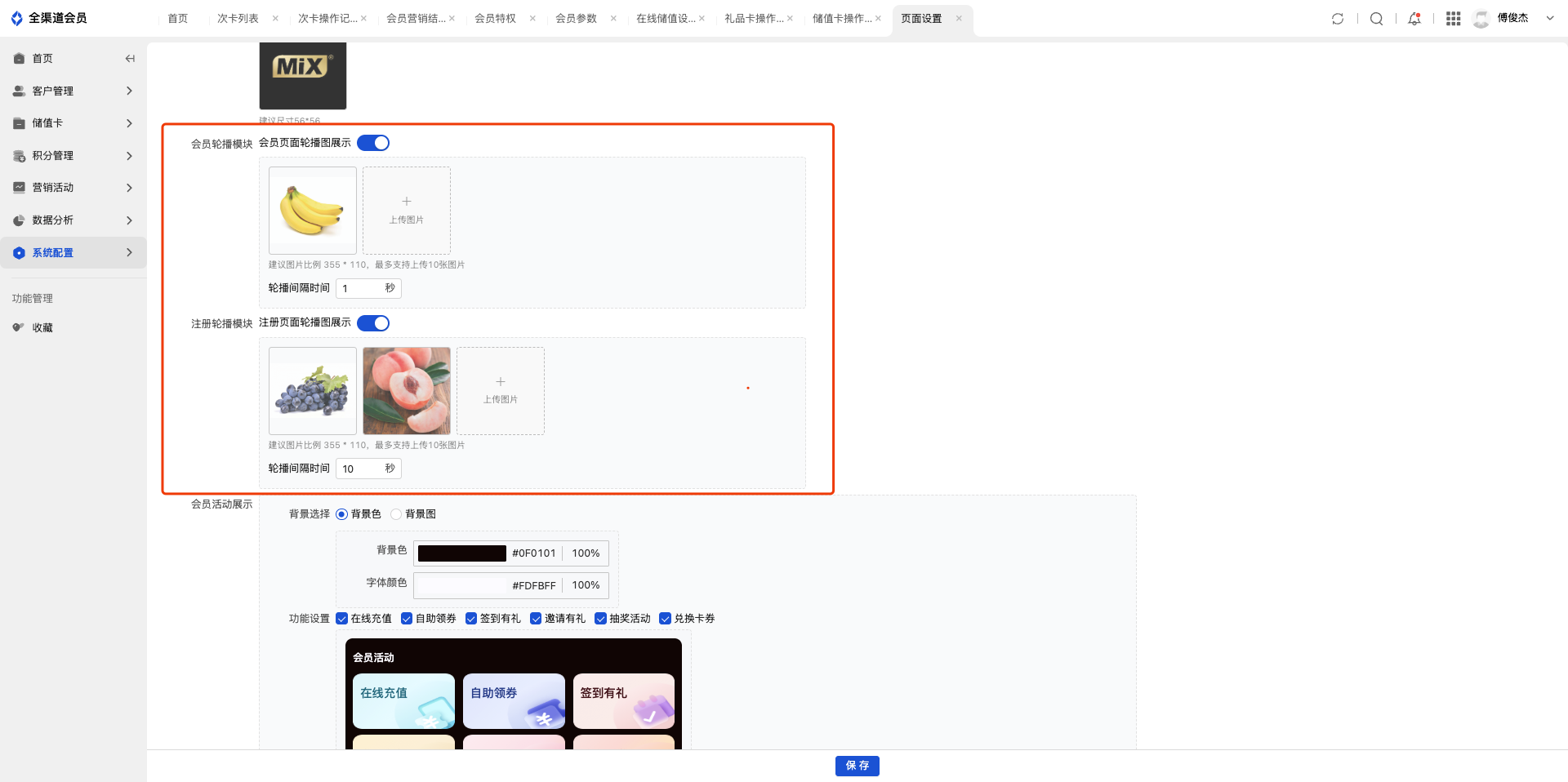Click the 客户管理 people icon
The width and height of the screenshot is (1568, 782).
(19, 91)
